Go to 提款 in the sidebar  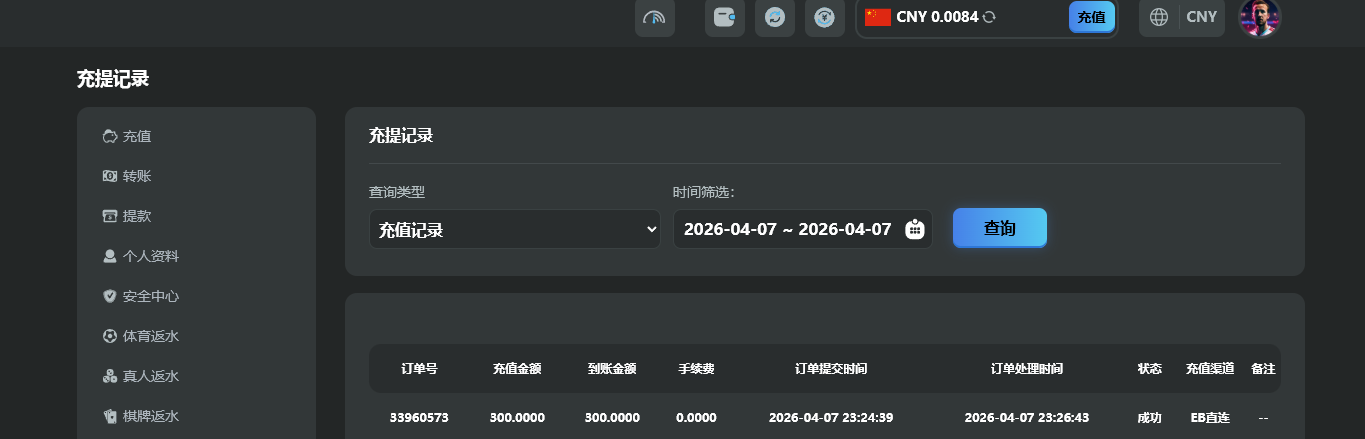point(136,216)
